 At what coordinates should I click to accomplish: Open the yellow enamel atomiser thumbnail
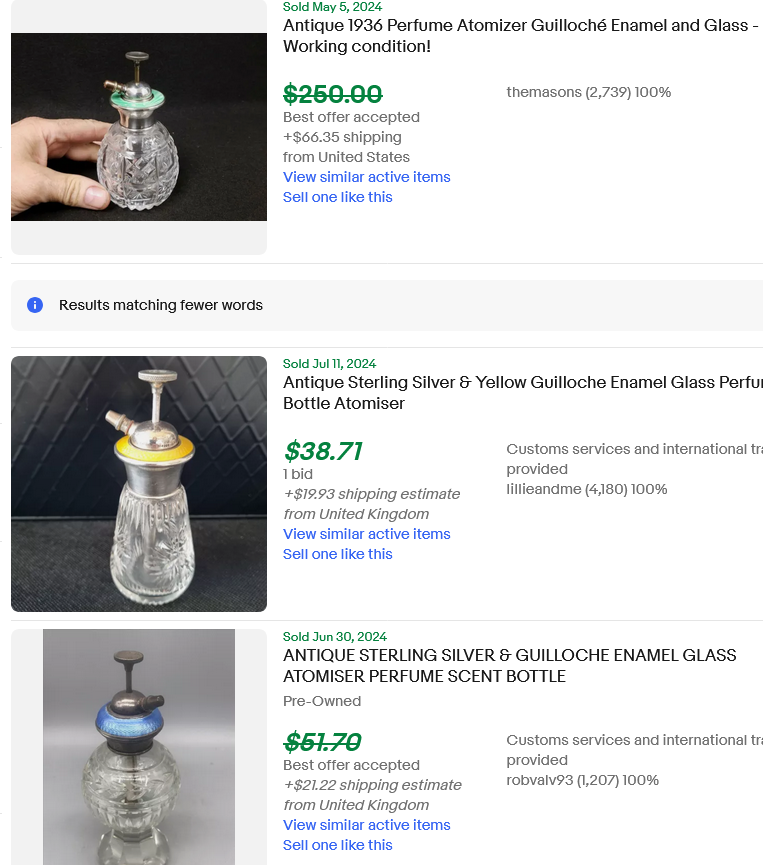139,484
